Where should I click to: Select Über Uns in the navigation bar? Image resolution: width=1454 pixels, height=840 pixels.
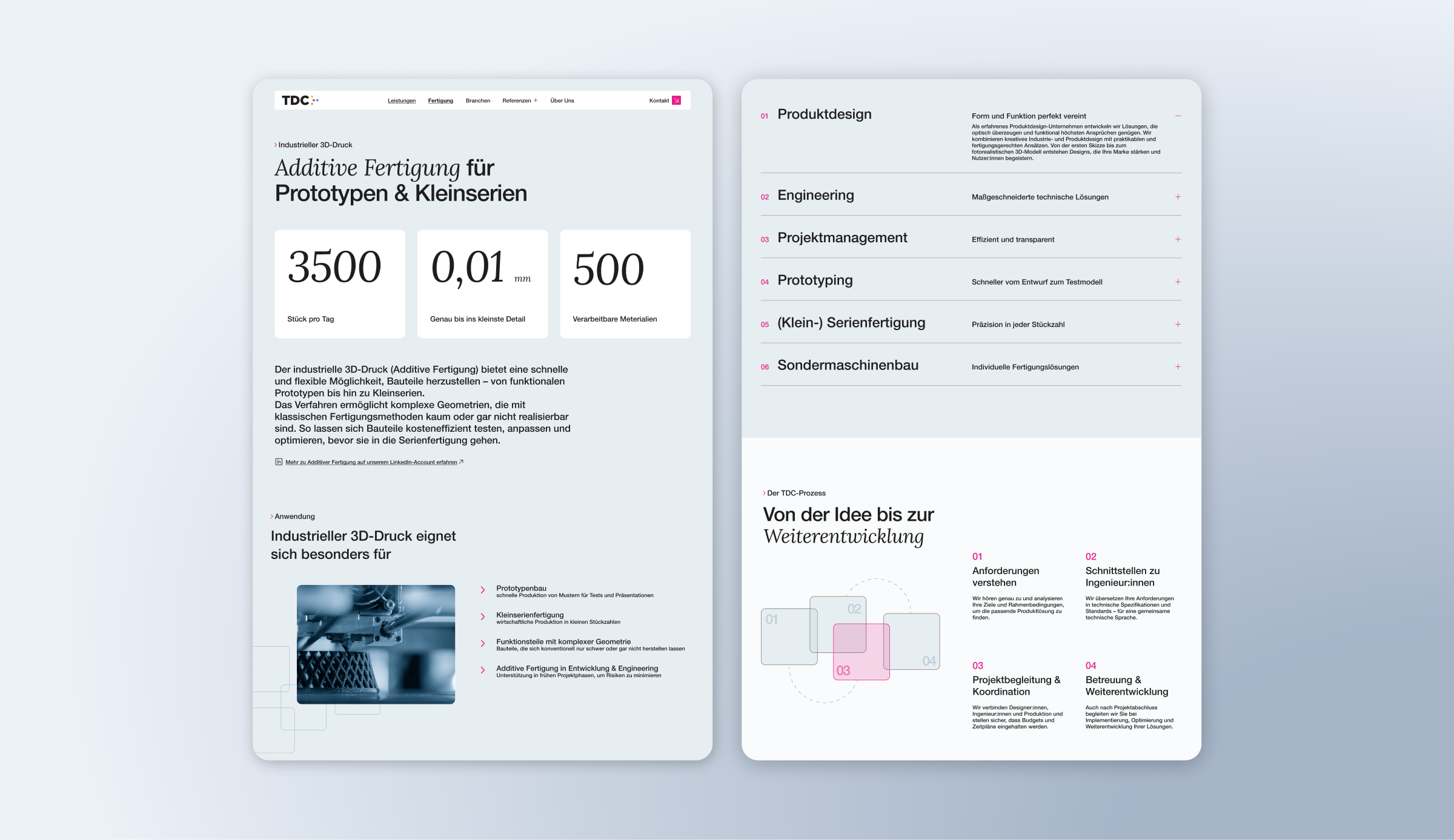(x=562, y=100)
